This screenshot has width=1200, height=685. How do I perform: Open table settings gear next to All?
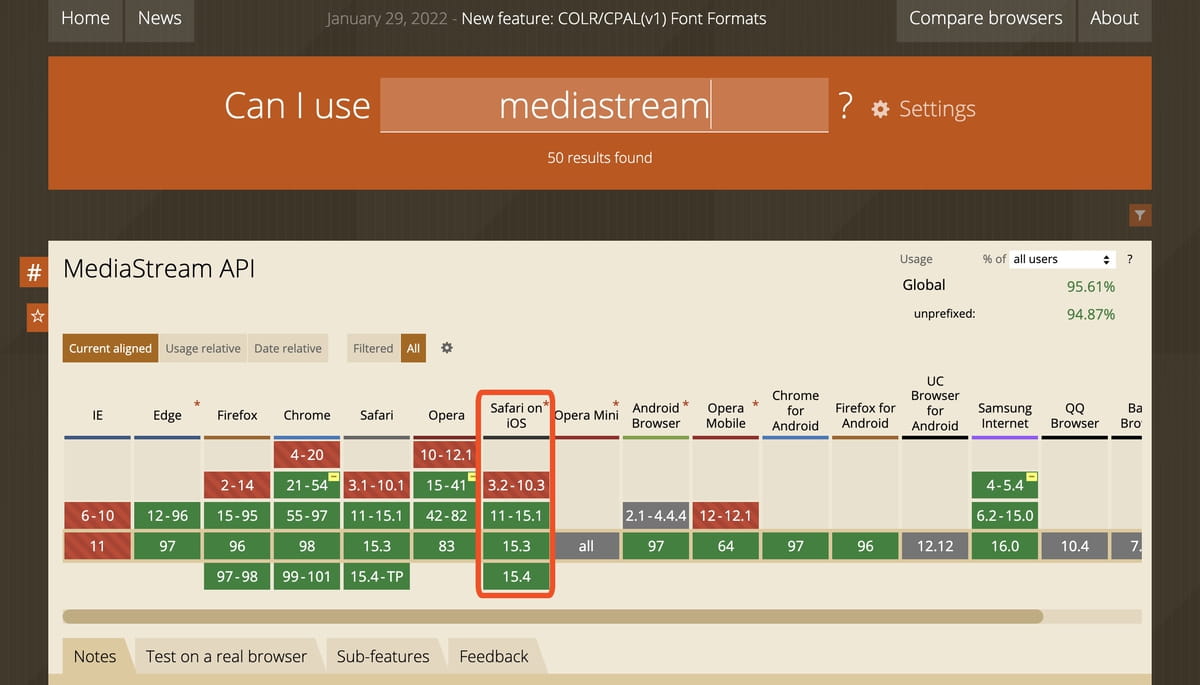click(x=447, y=348)
